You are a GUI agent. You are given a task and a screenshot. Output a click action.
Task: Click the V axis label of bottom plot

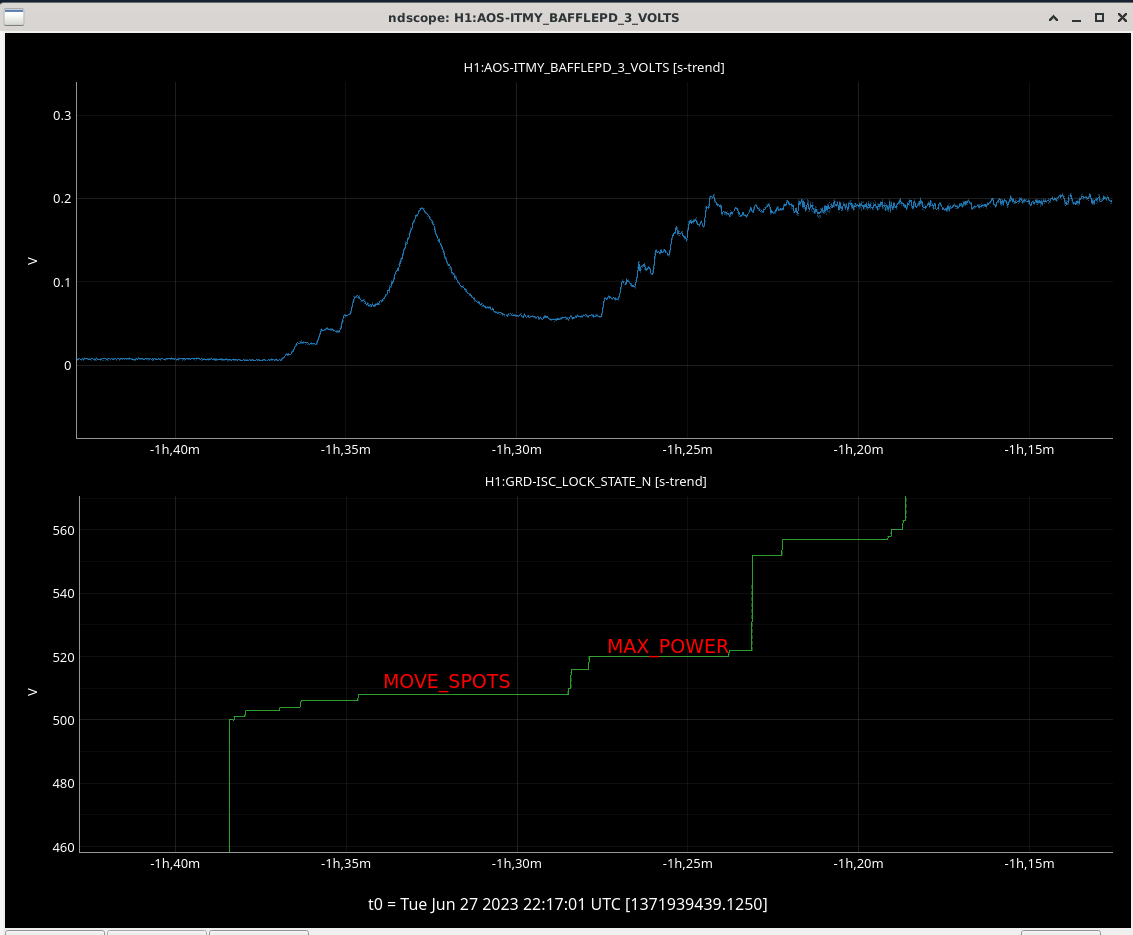(x=33, y=690)
